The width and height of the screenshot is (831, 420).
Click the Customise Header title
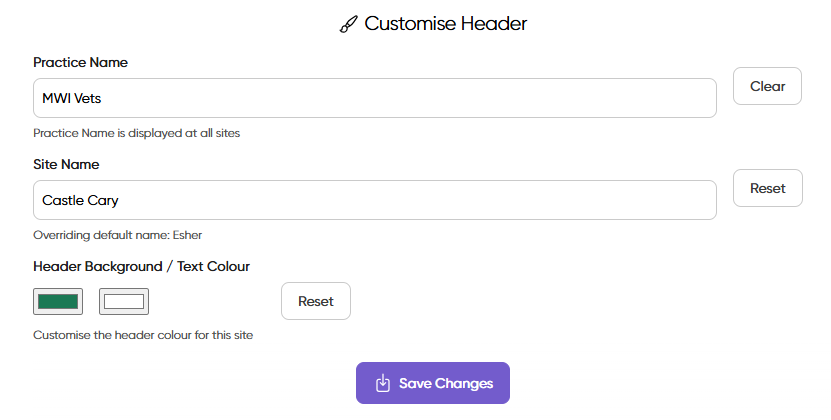click(x=445, y=24)
